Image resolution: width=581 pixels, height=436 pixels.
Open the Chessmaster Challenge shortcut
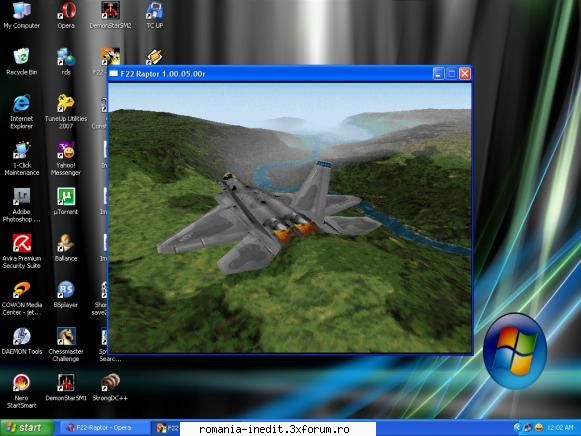click(x=66, y=345)
